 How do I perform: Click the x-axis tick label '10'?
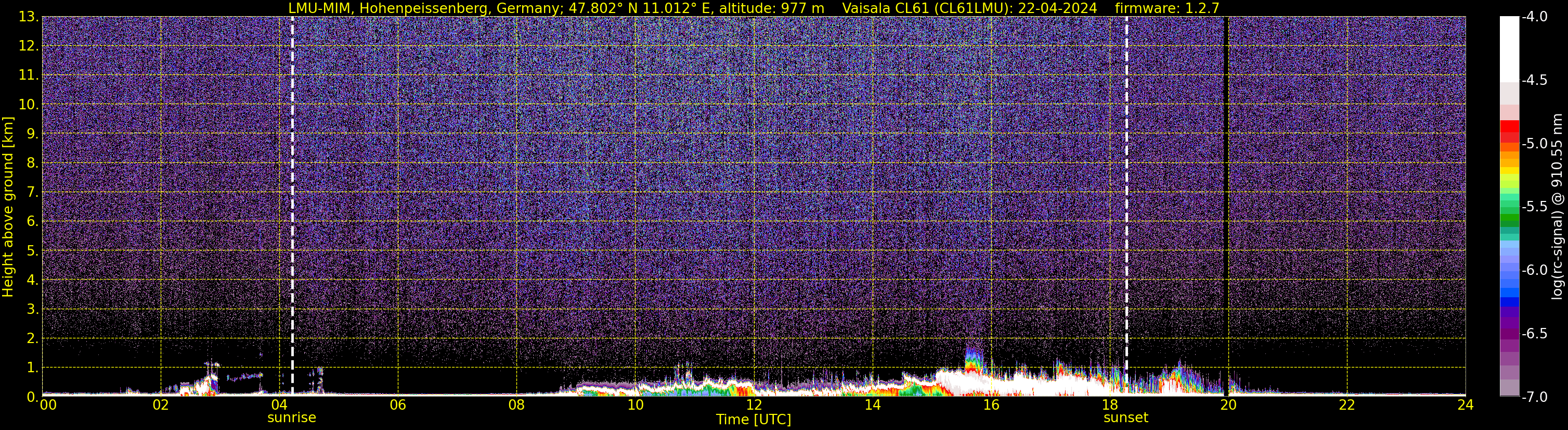pyautogui.click(x=635, y=404)
